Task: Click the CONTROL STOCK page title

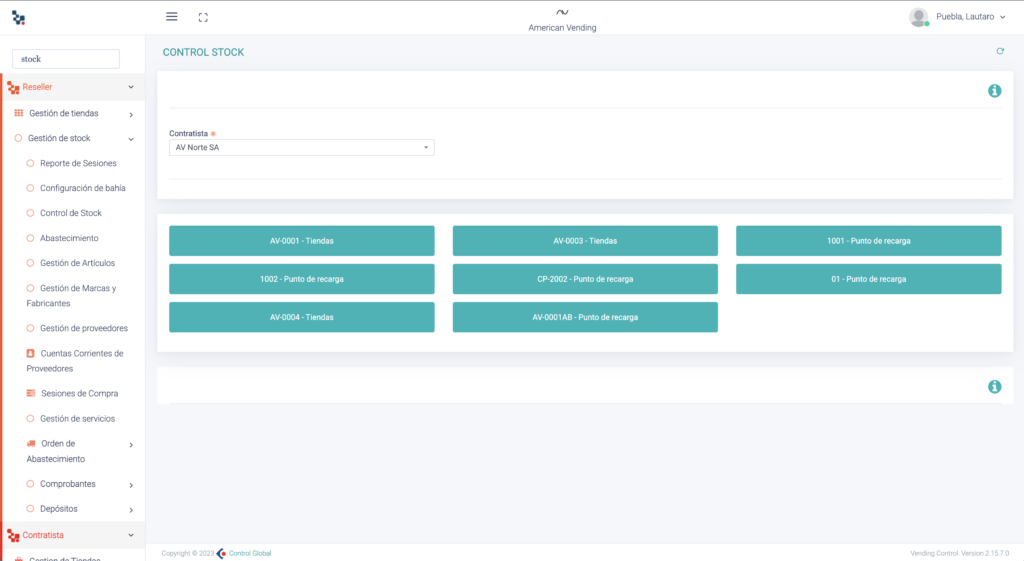Action: click(x=203, y=52)
